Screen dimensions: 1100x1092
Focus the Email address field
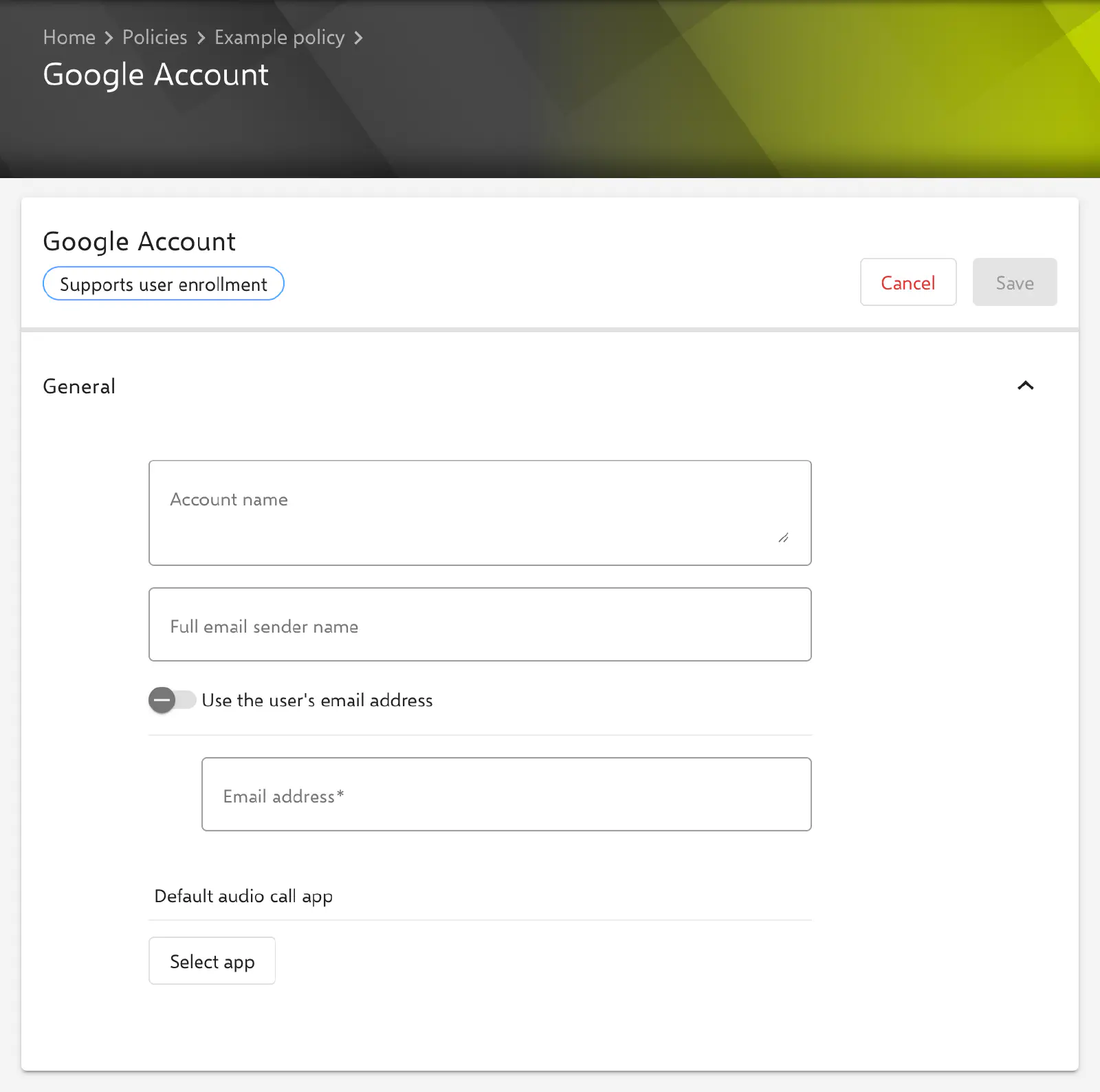506,794
